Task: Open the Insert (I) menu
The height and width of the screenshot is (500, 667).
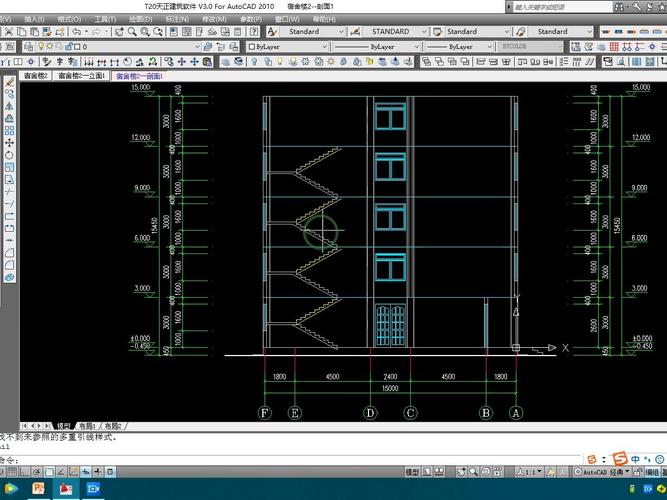Action: coord(34,19)
